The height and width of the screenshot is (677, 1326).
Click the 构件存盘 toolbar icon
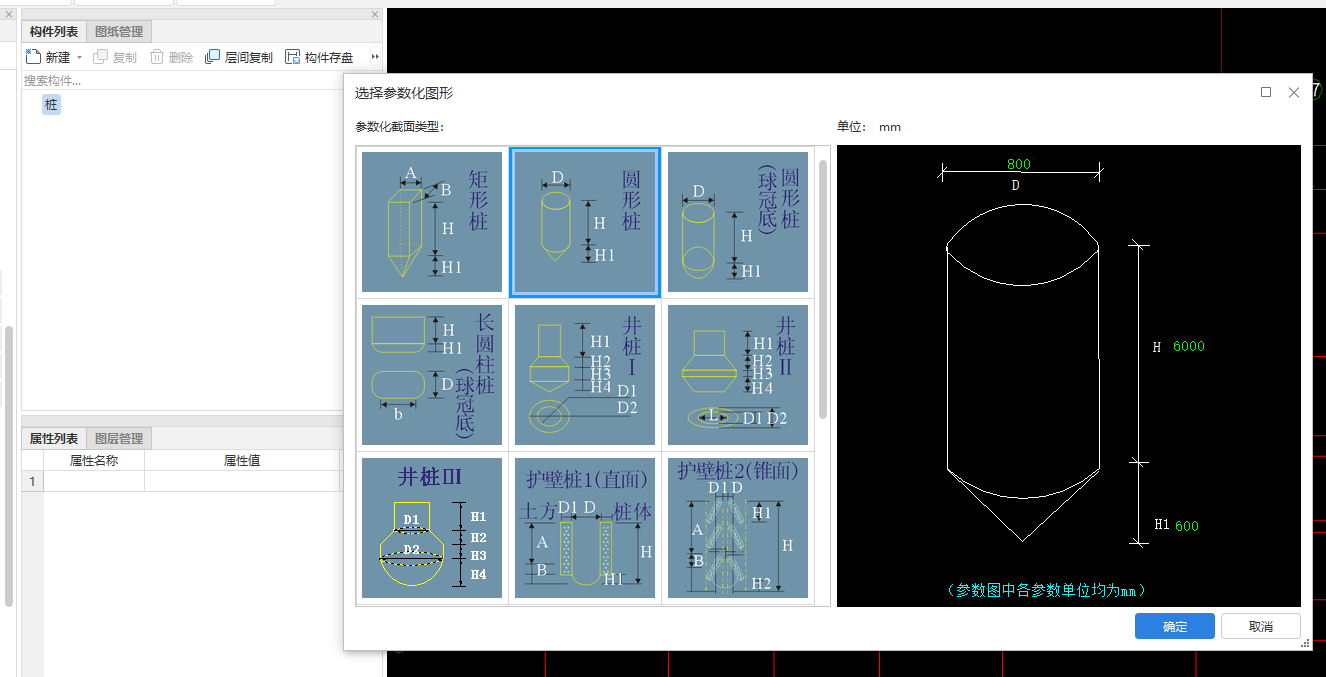pyautogui.click(x=292, y=57)
